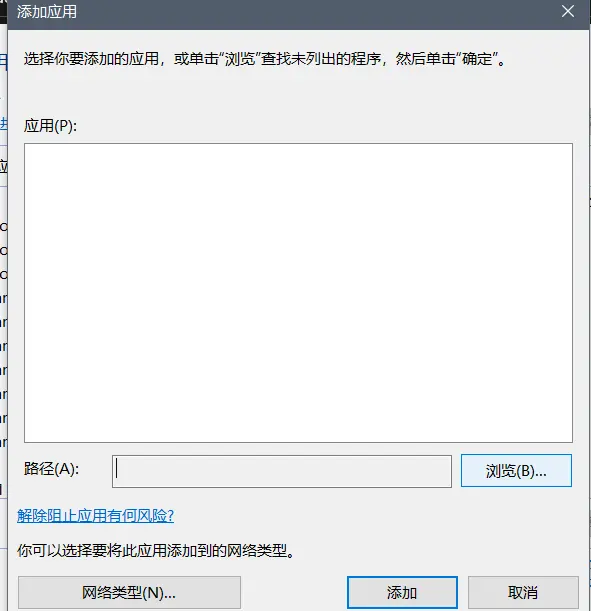Click inside the 应用(P) list box
Screen dimensions: 591x611
coord(298,293)
